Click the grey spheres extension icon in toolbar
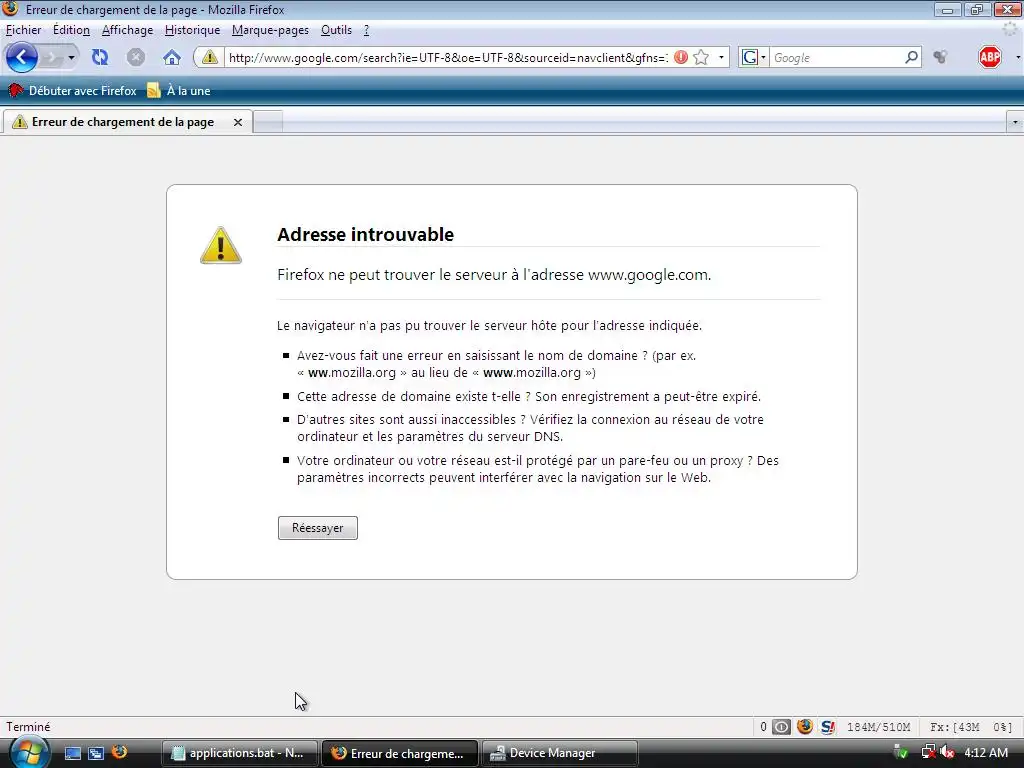This screenshot has width=1024, height=768. [x=940, y=57]
